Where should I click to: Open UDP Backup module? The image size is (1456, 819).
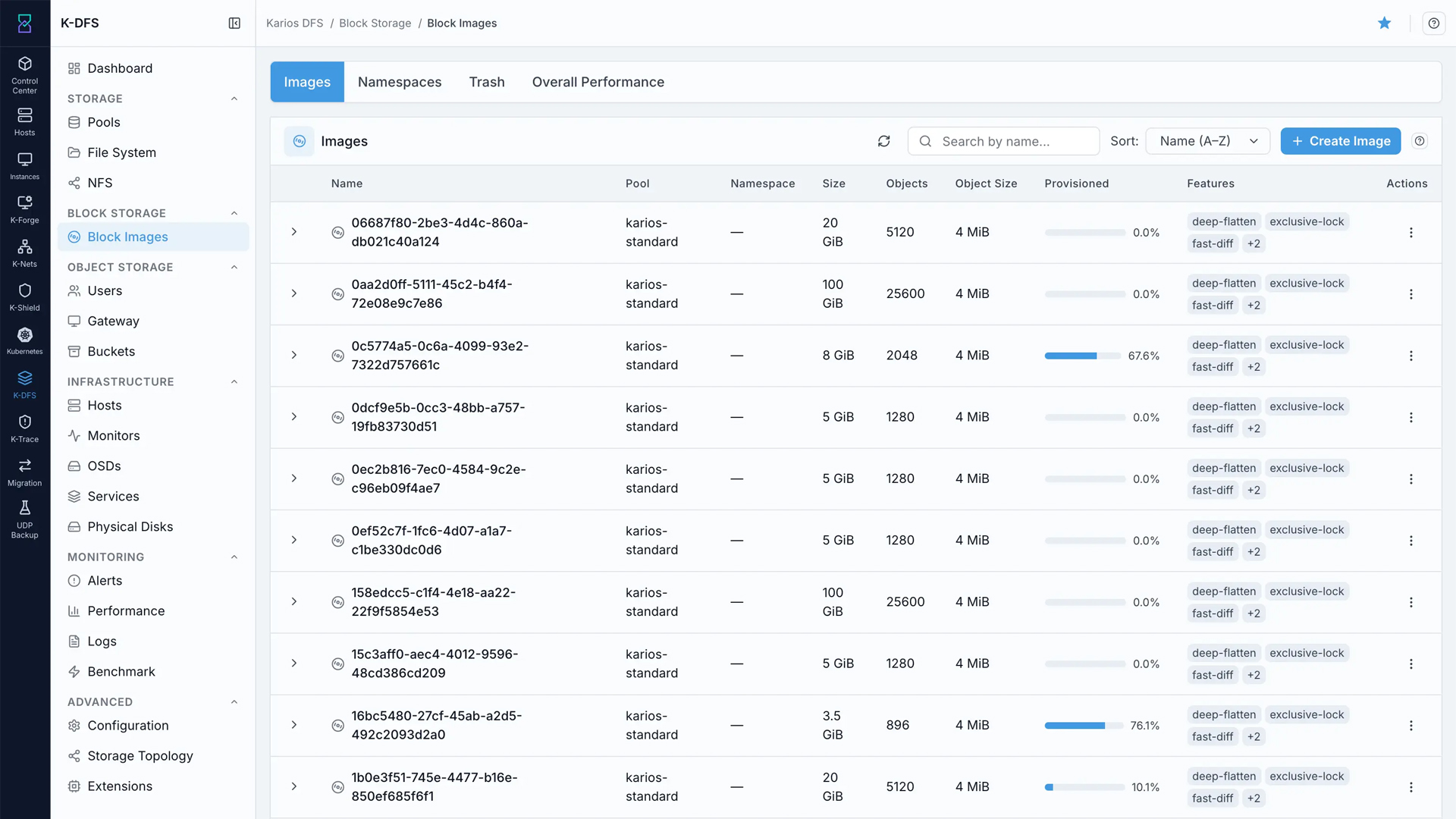(25, 519)
